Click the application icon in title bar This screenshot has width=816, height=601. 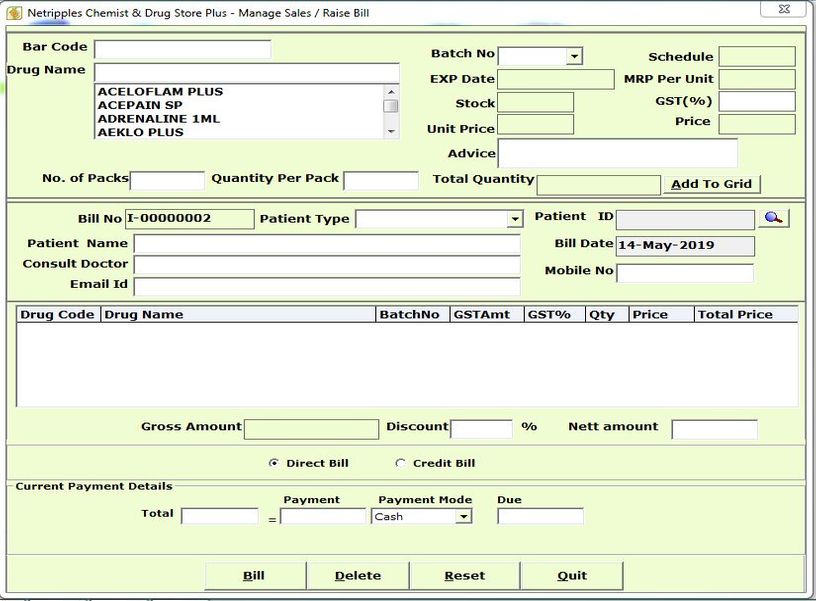point(15,13)
